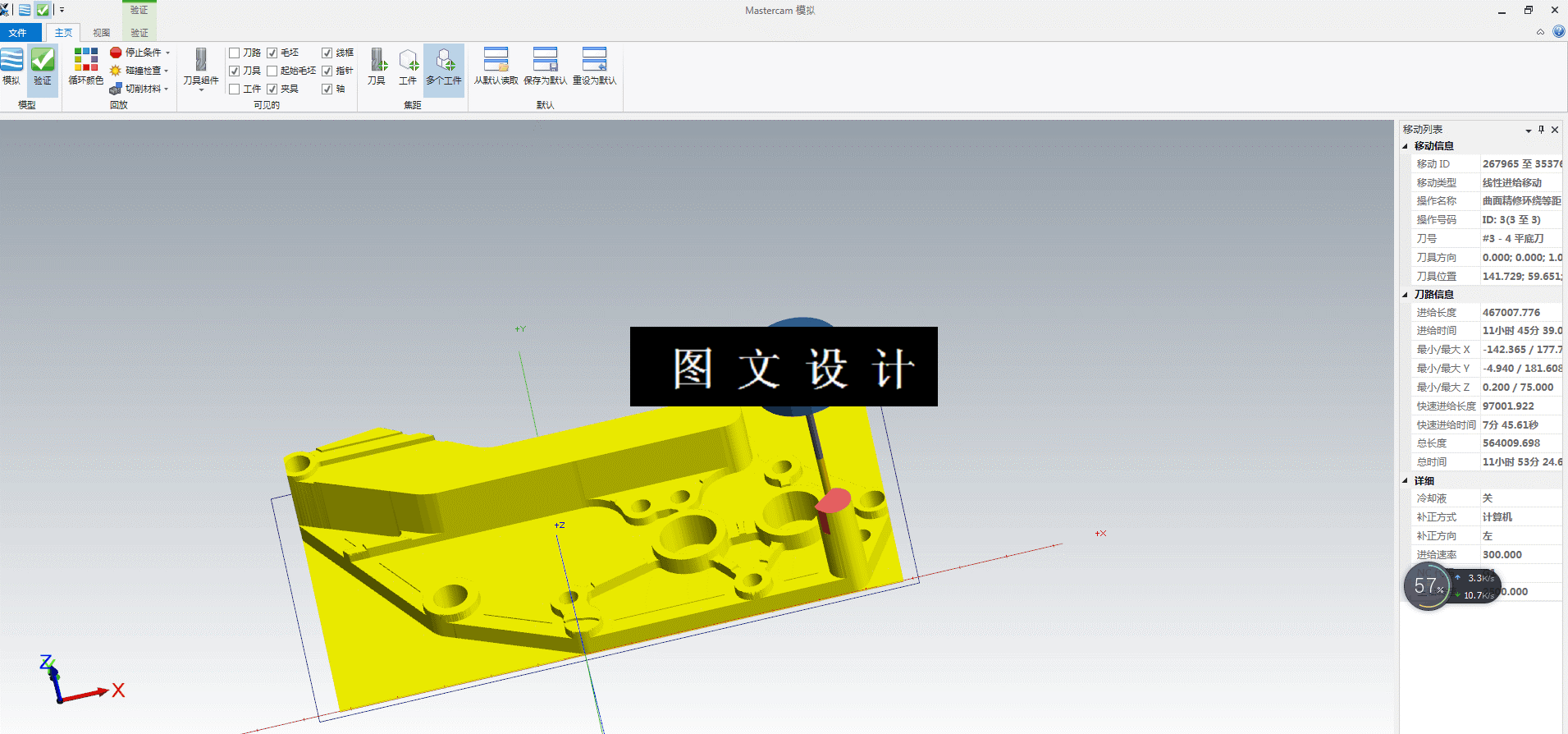The width and height of the screenshot is (1568, 734).
Task: Click the red tool tip in viewport
Action: (x=832, y=502)
